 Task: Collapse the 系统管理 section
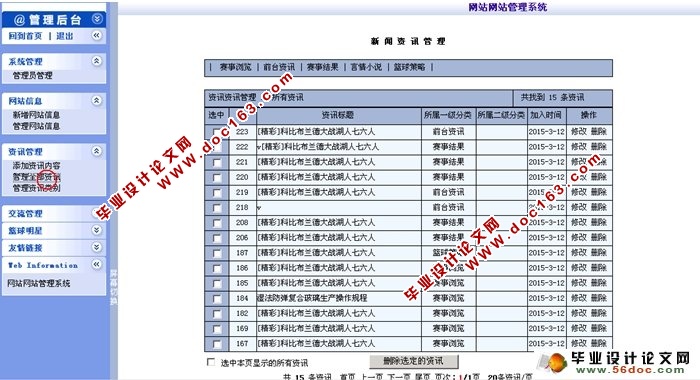pos(97,61)
